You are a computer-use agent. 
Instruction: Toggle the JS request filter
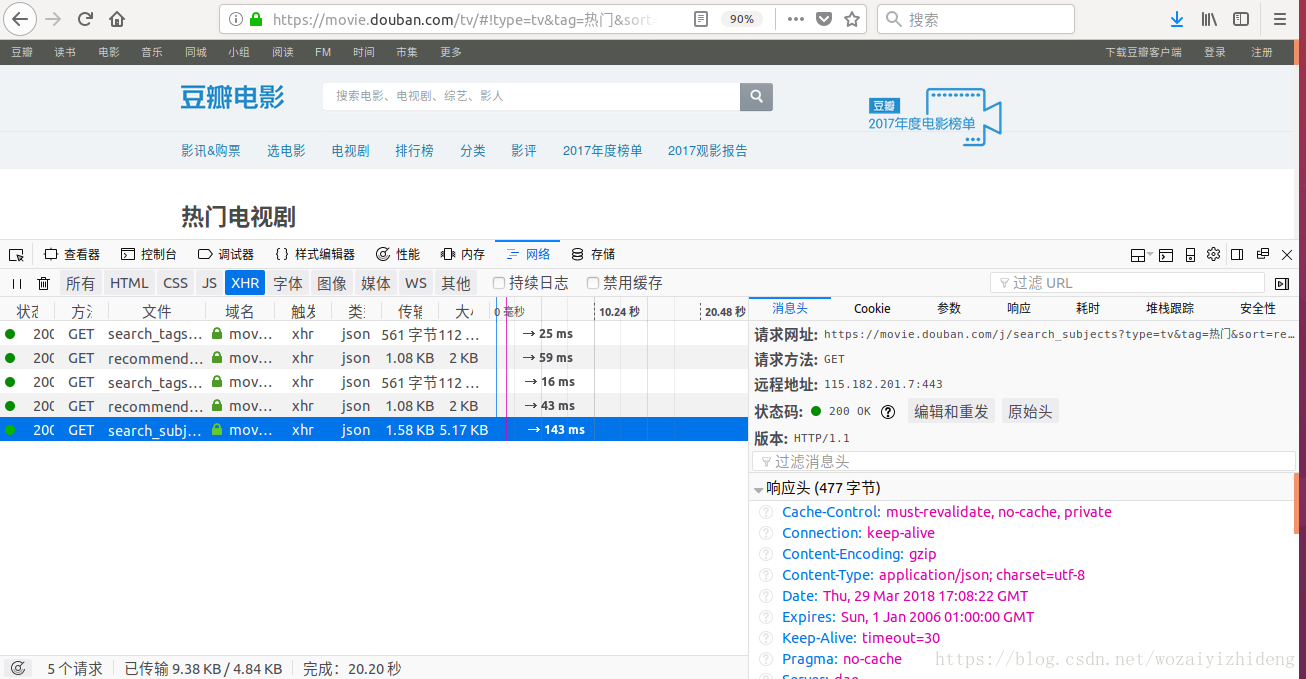click(209, 283)
